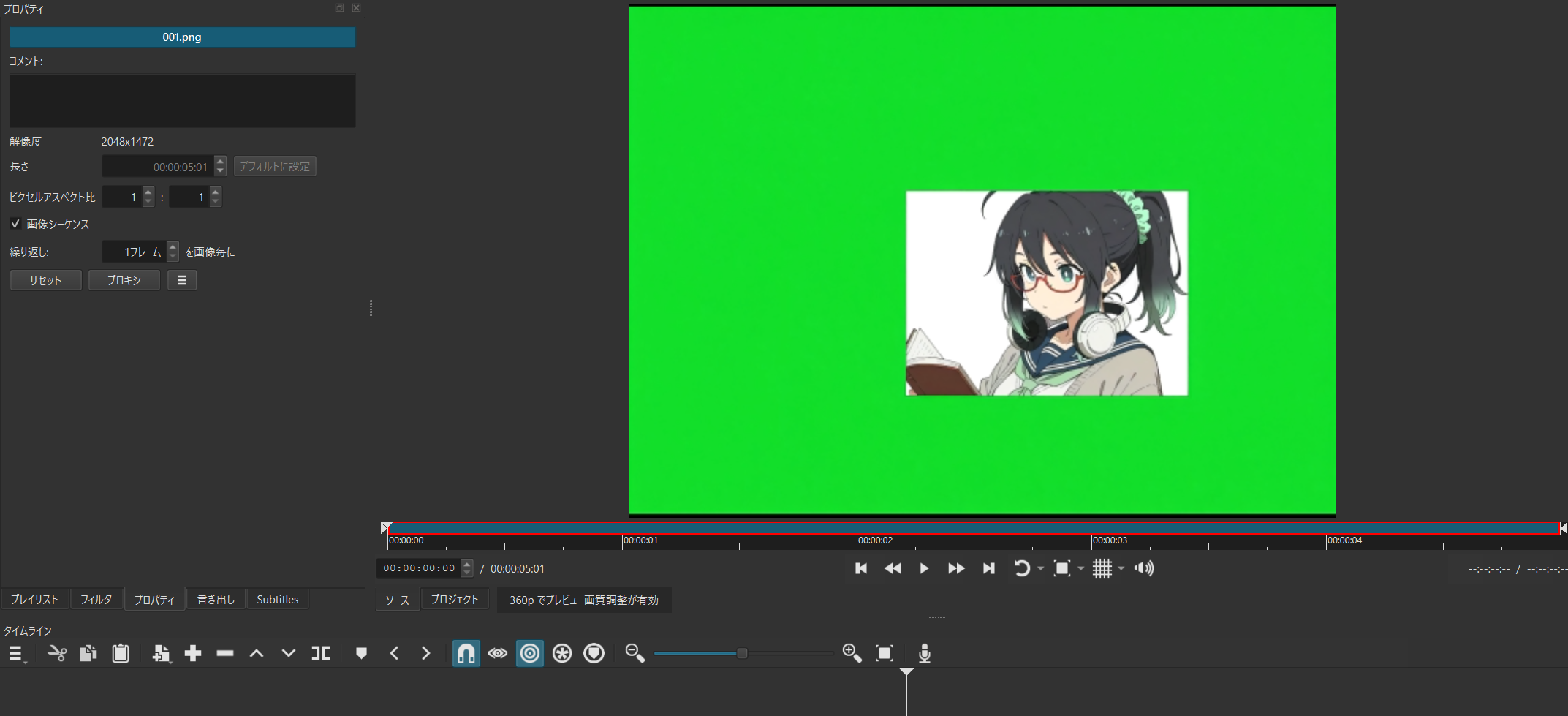Close the プロパティ panel
1568x716 pixels.
click(x=356, y=8)
